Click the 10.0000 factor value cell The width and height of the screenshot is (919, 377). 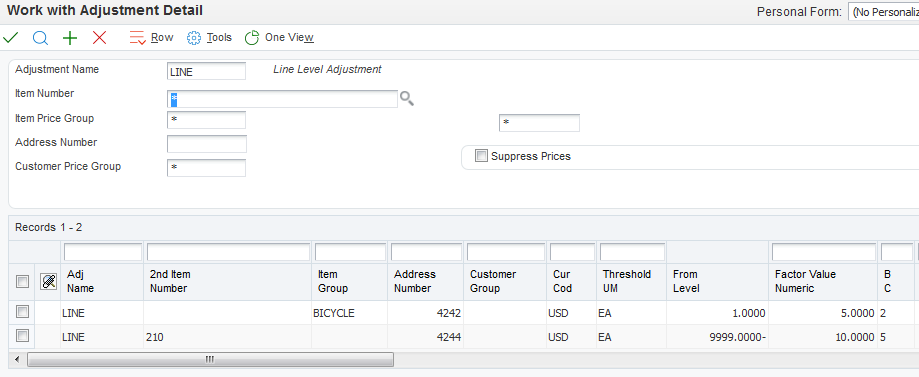[x=823, y=337]
